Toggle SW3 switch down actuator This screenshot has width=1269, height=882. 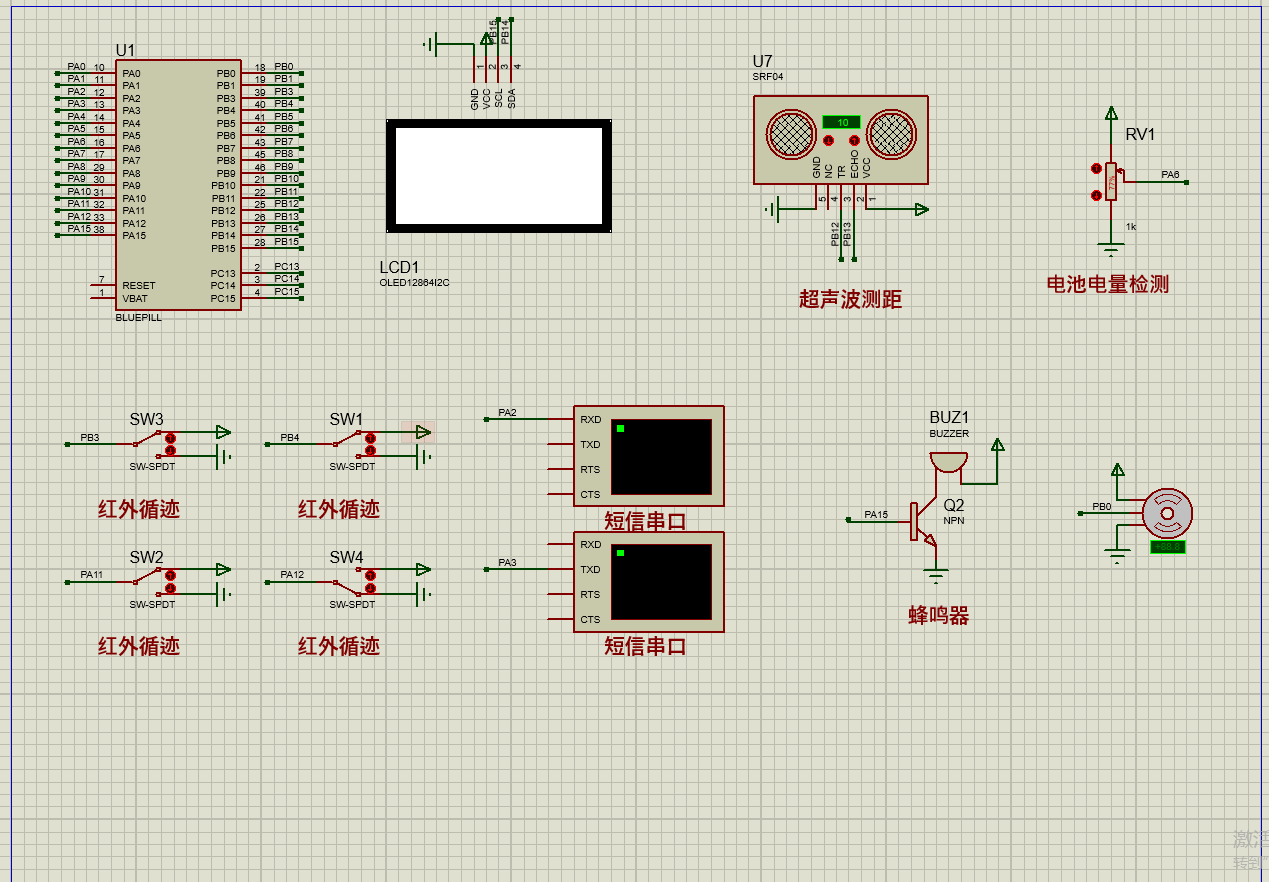[170, 450]
